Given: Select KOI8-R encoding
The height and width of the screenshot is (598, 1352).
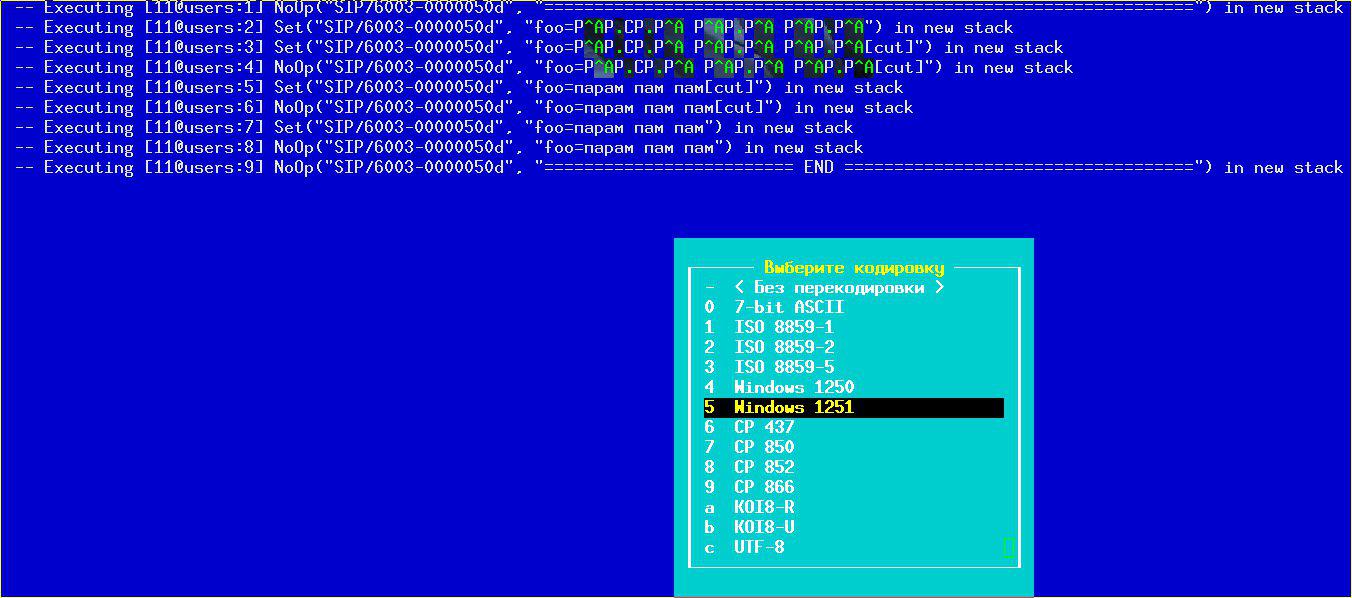Looking at the screenshot, I should (x=763, y=508).
